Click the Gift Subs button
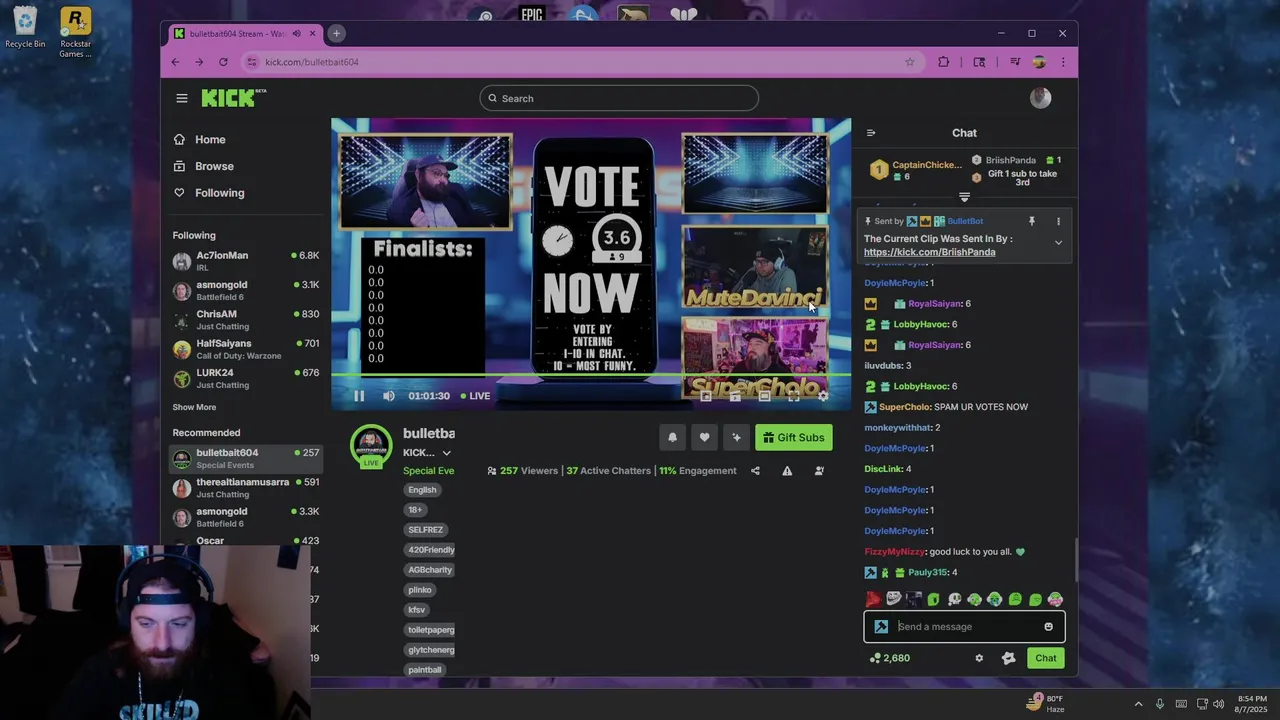The image size is (1280, 720). (794, 437)
